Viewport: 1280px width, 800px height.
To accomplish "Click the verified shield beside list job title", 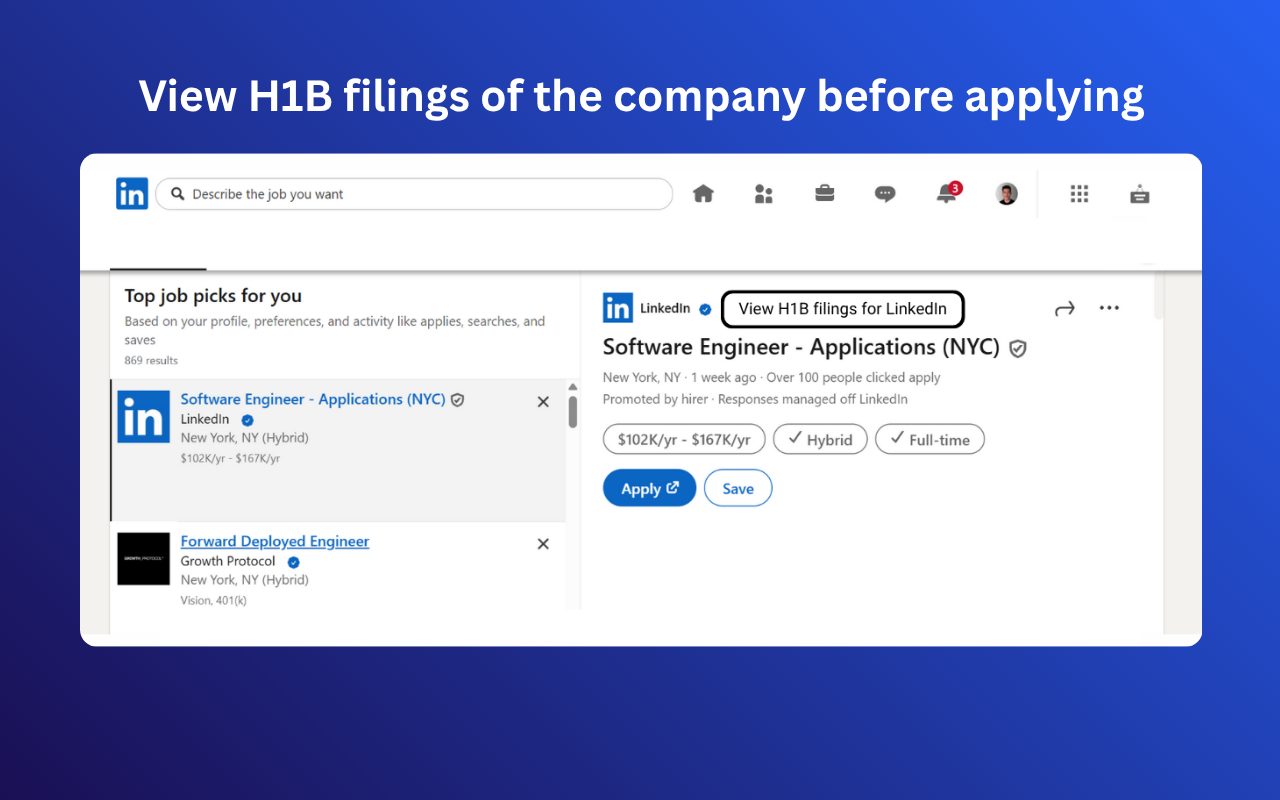I will [457, 399].
